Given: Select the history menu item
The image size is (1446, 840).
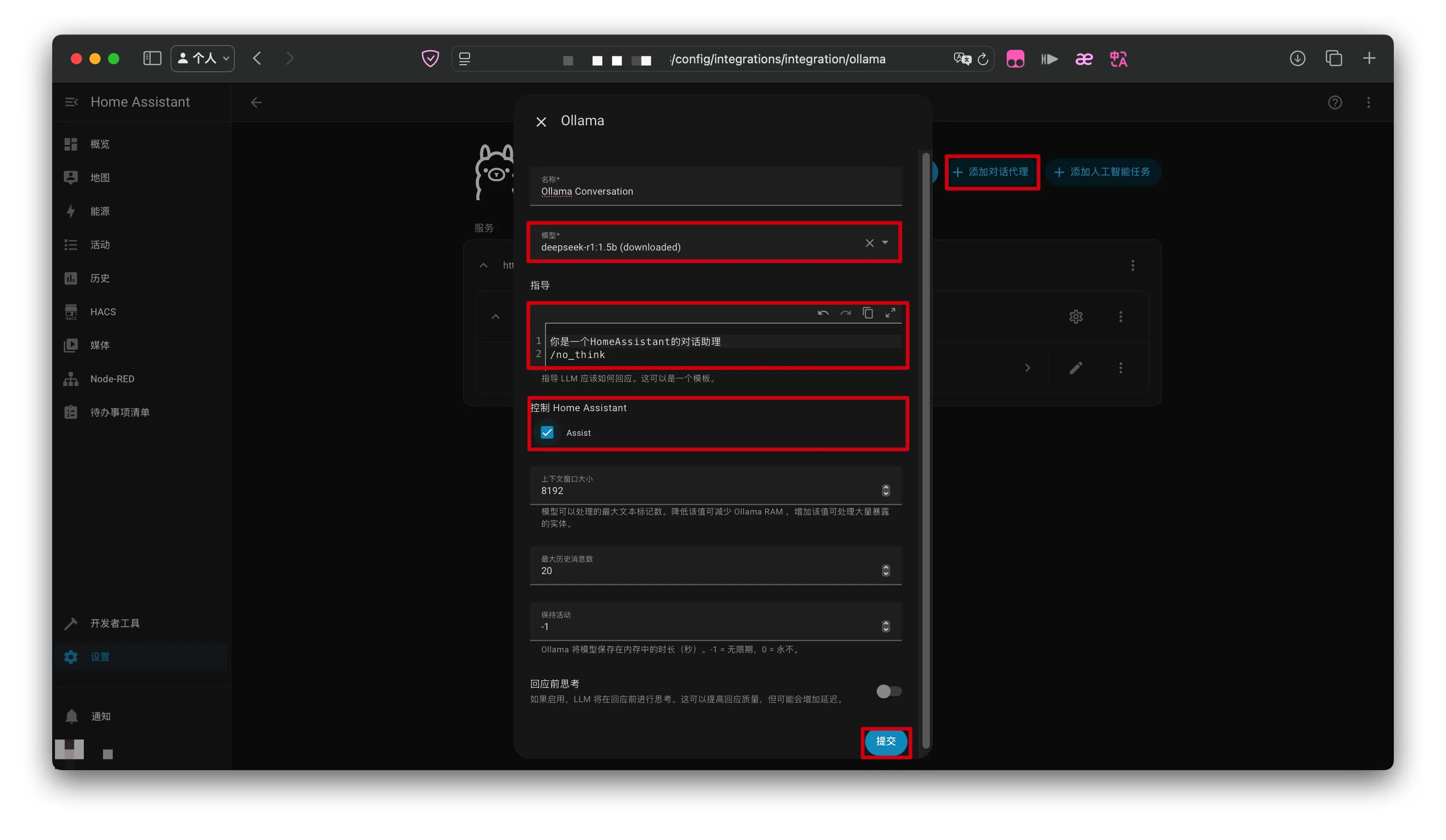Looking at the screenshot, I should click(x=100, y=278).
